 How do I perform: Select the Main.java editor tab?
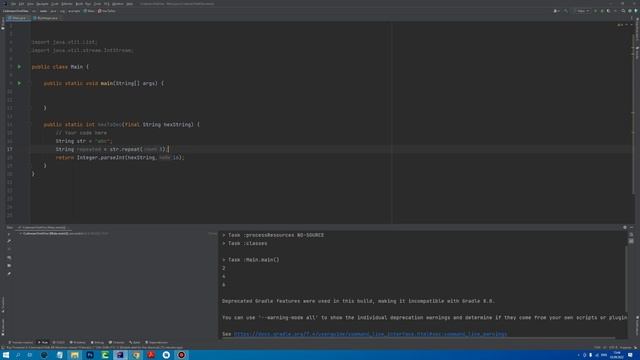tap(18, 18)
